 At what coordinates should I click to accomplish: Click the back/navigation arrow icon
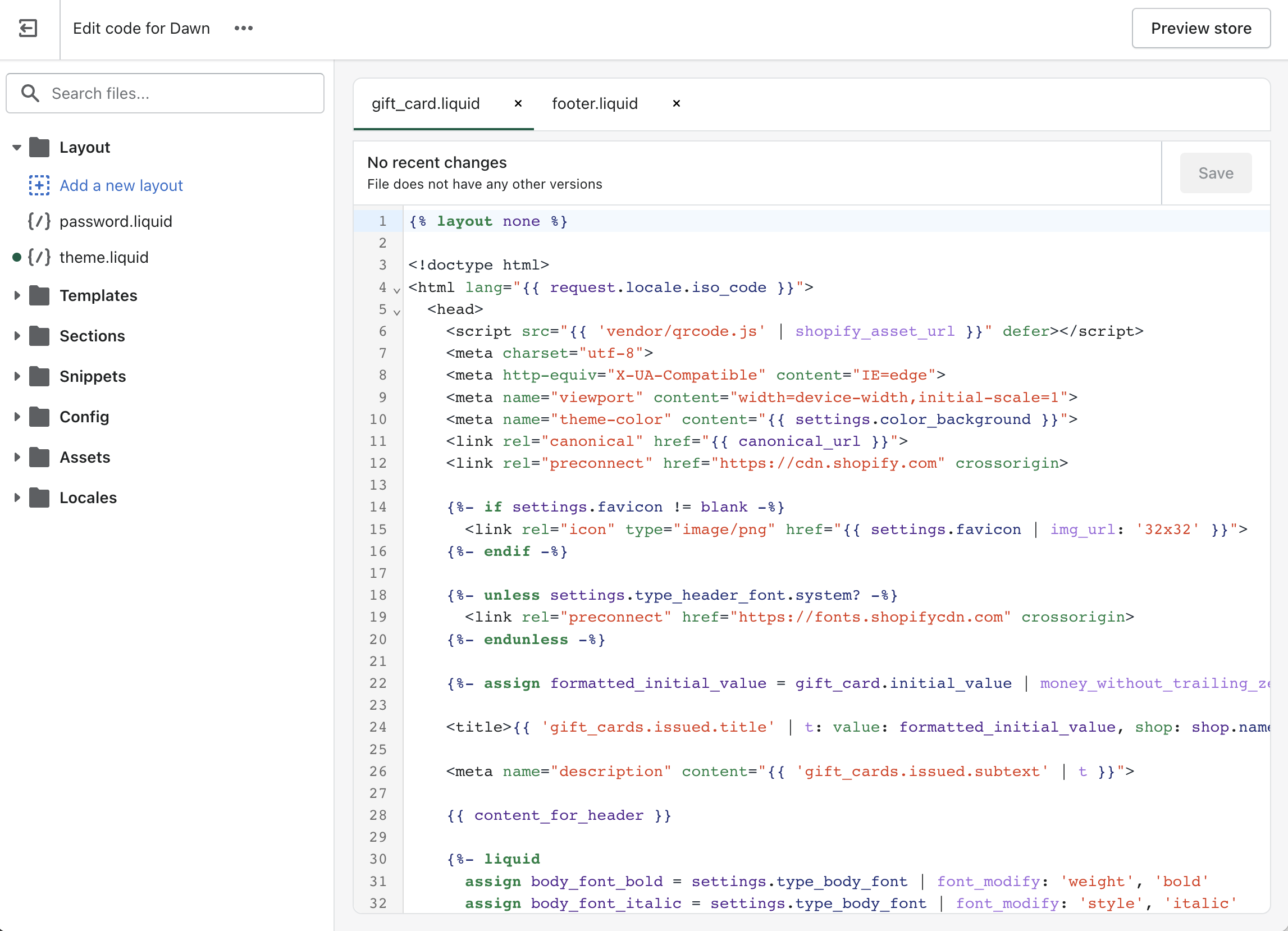point(28,28)
